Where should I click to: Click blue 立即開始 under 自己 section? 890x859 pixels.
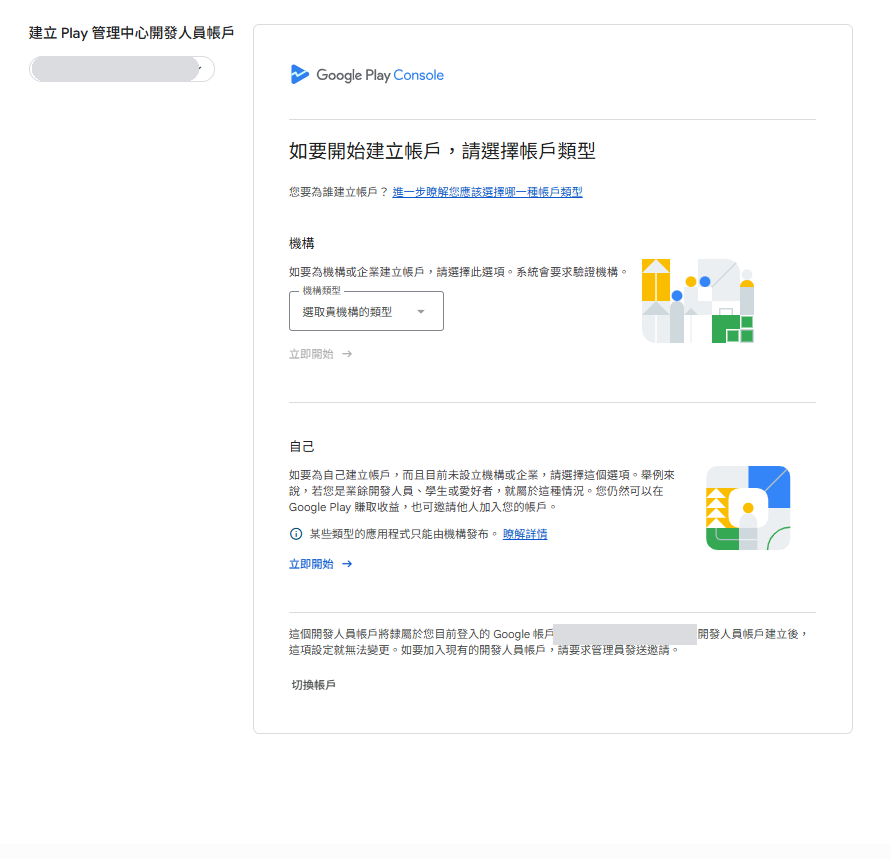pyautogui.click(x=311, y=564)
